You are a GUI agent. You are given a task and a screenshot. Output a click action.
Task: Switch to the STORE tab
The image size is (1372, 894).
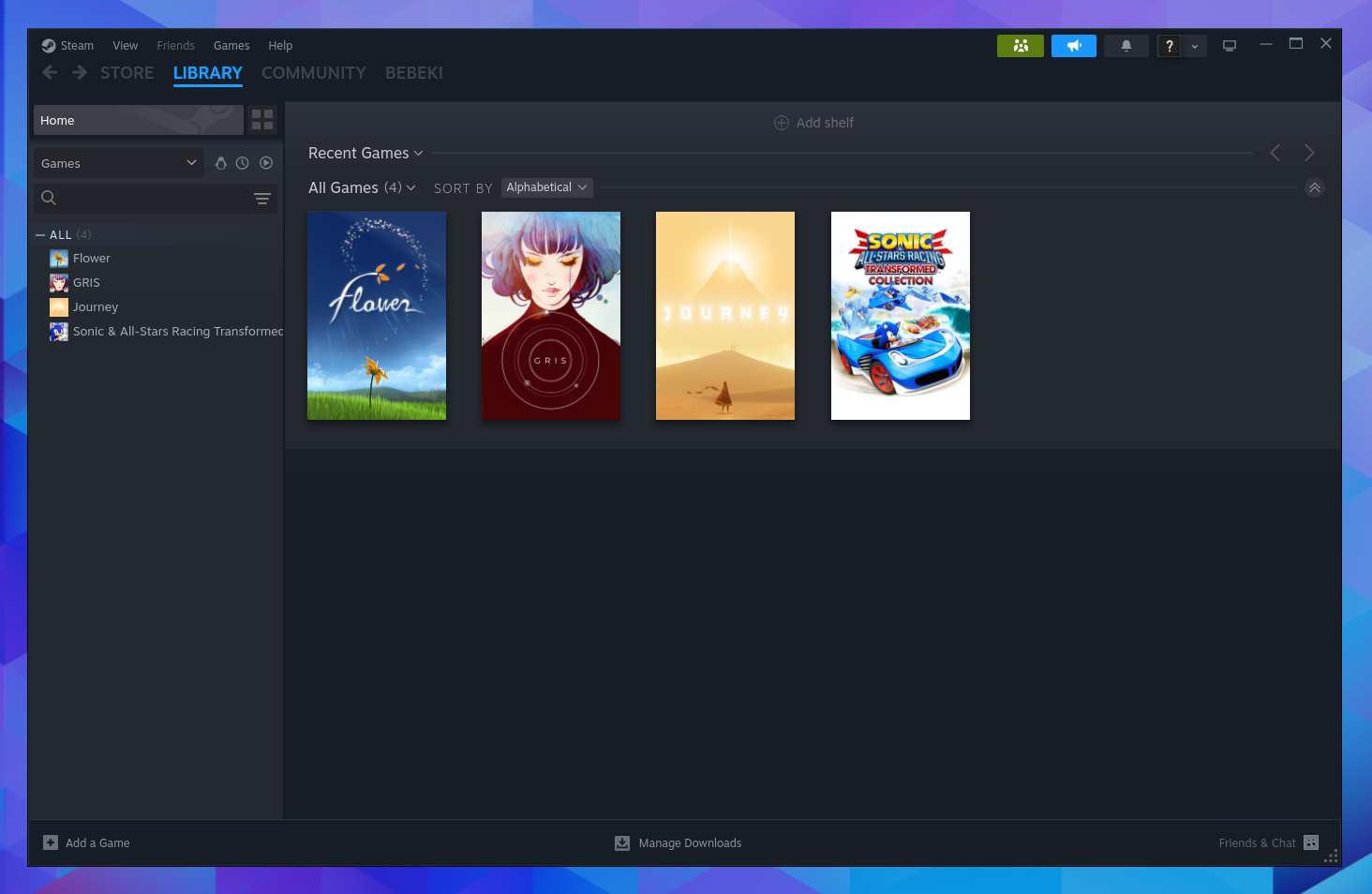point(127,72)
